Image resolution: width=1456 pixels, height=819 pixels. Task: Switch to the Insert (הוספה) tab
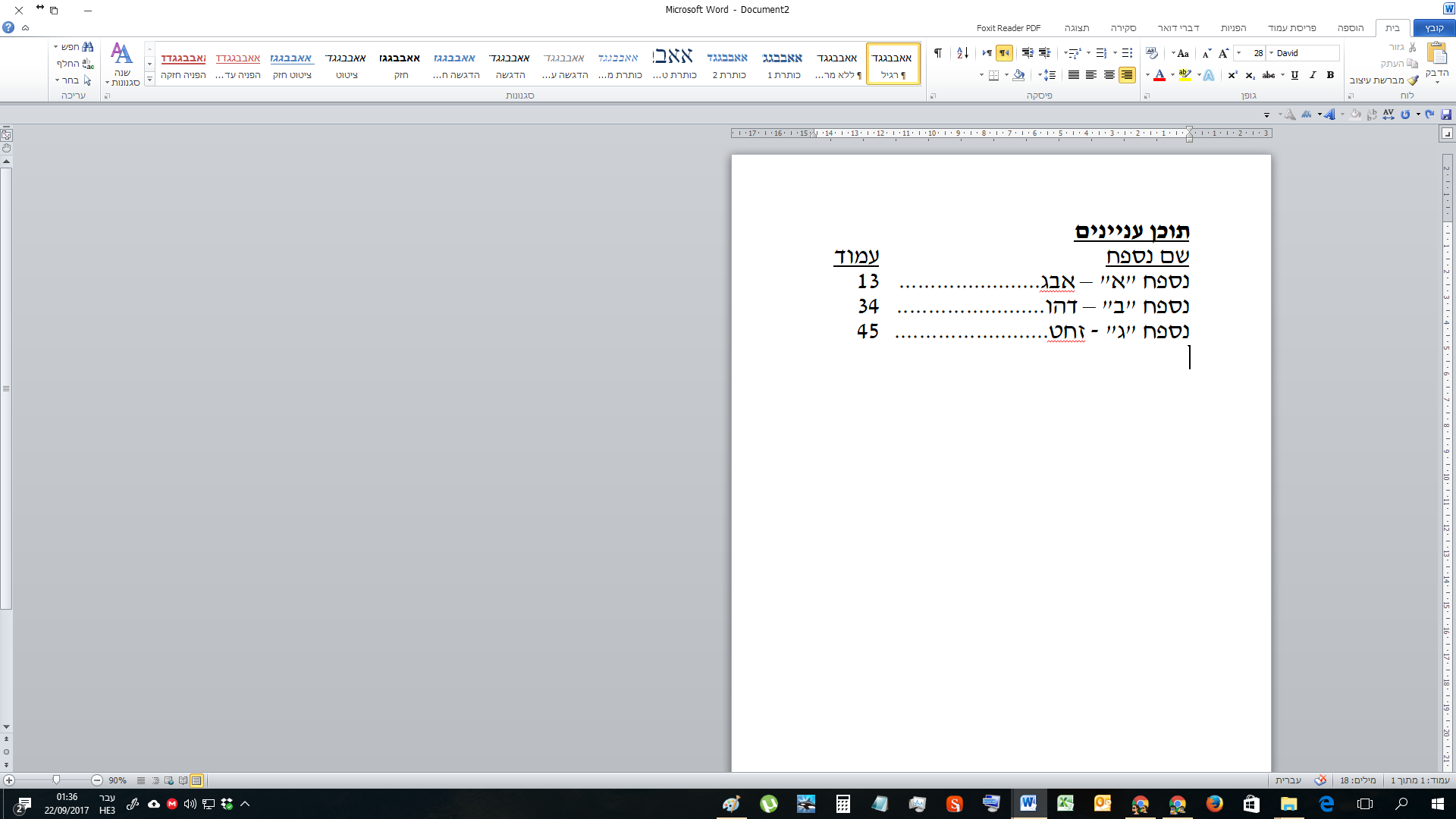point(1351,28)
